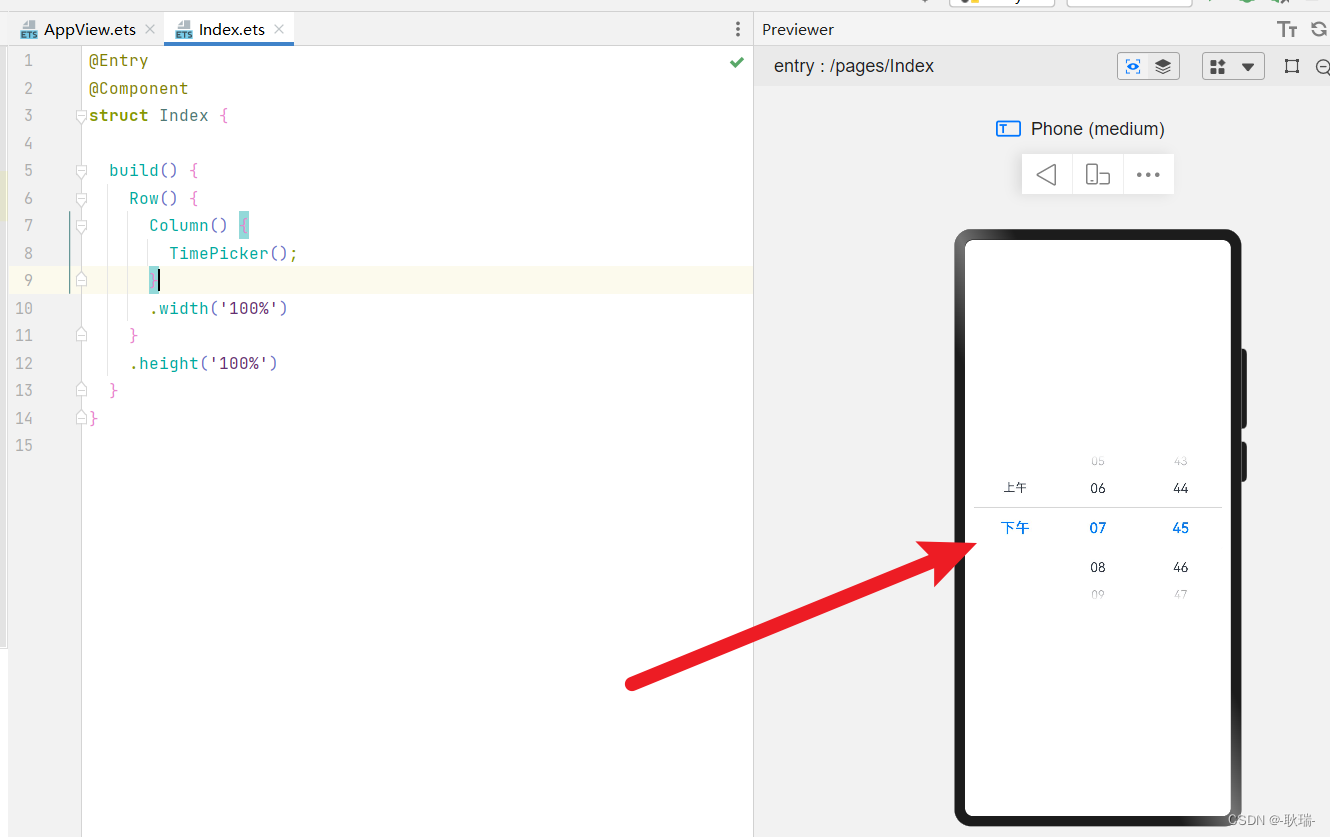
Task: Choose hour 06 in the time picker
Action: pyautogui.click(x=1098, y=488)
